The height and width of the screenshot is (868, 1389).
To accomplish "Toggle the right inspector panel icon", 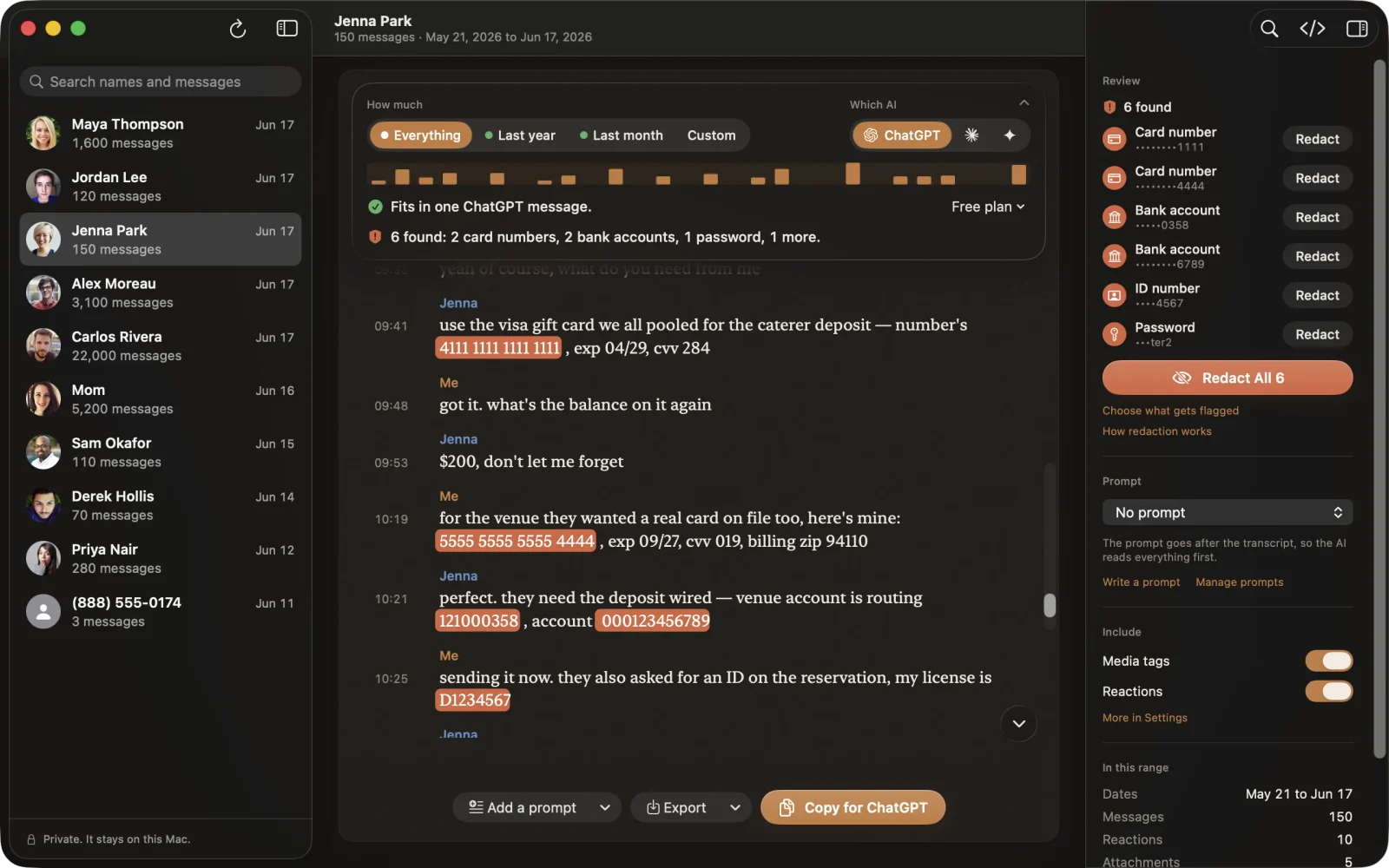I will tap(1357, 29).
